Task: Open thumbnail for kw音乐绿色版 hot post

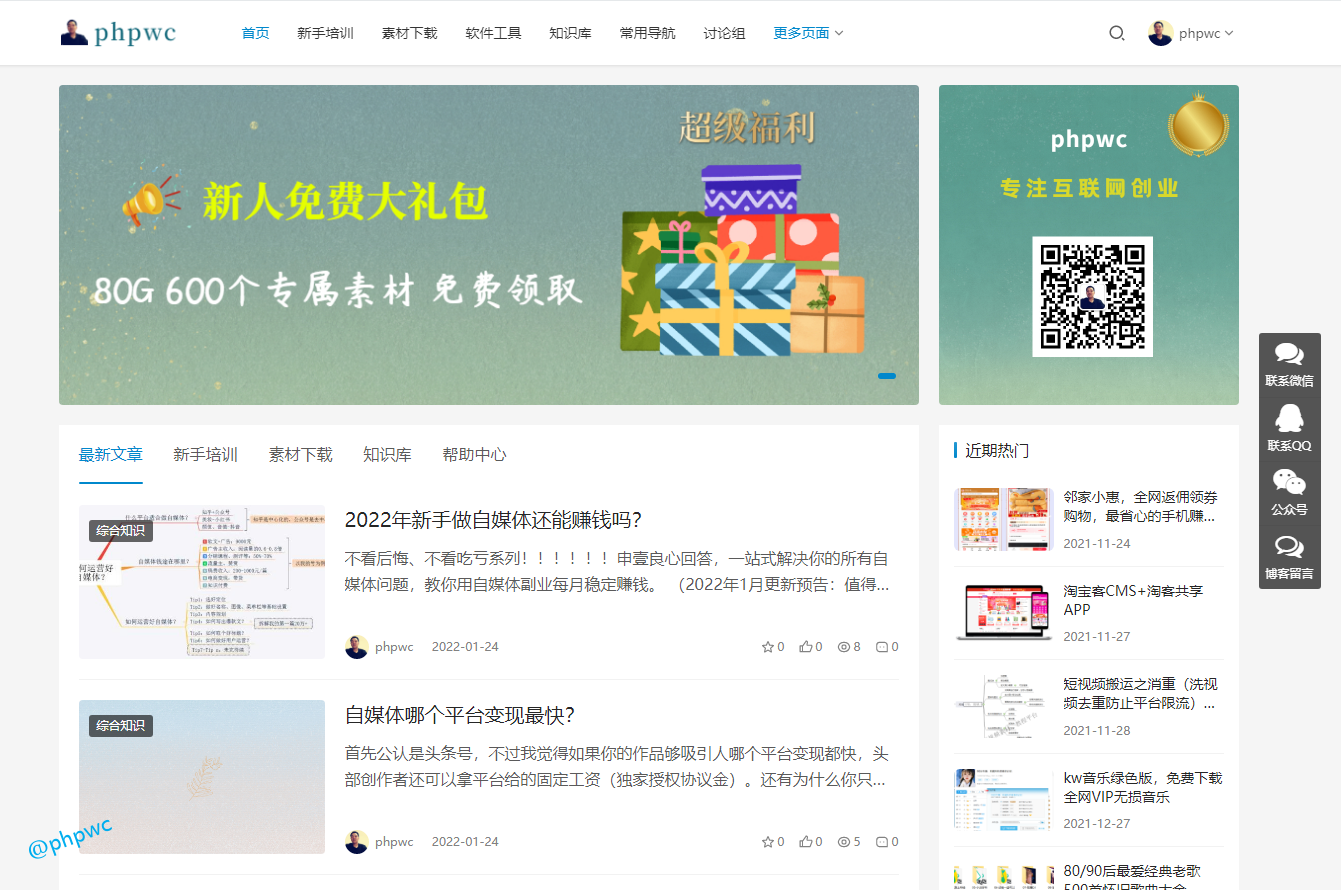Action: tap(1004, 800)
